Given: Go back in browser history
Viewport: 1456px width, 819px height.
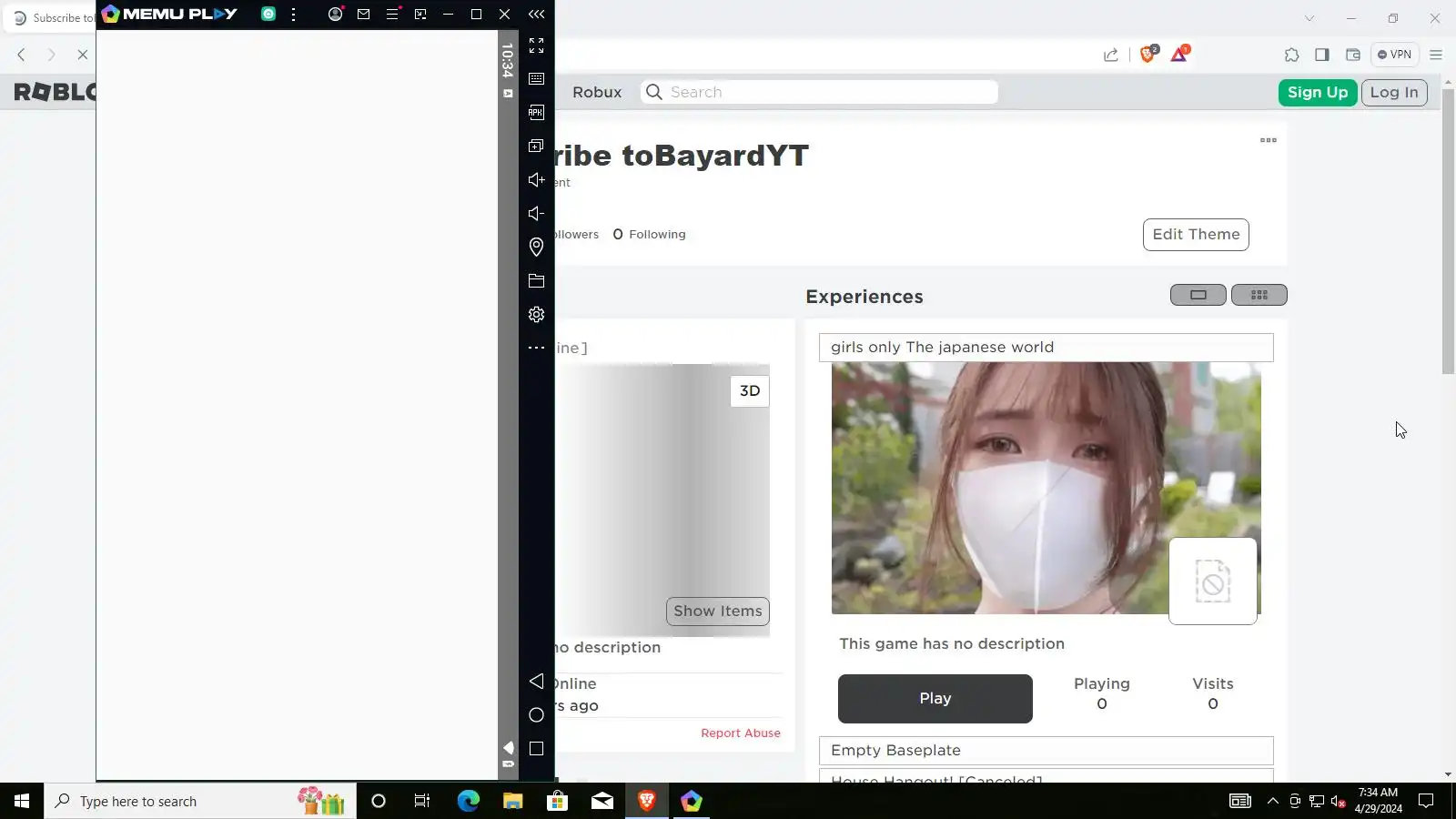Looking at the screenshot, I should tap(22, 55).
